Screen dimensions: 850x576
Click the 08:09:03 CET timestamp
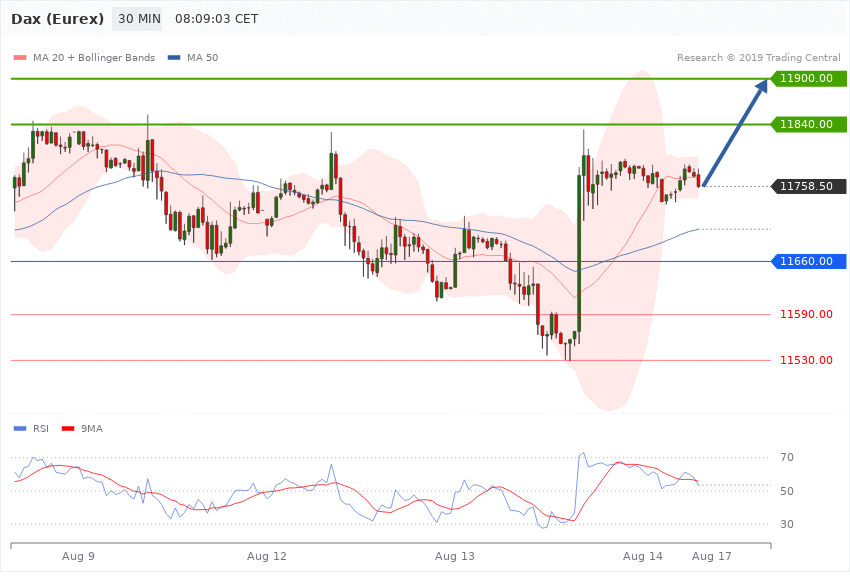pyautogui.click(x=216, y=19)
